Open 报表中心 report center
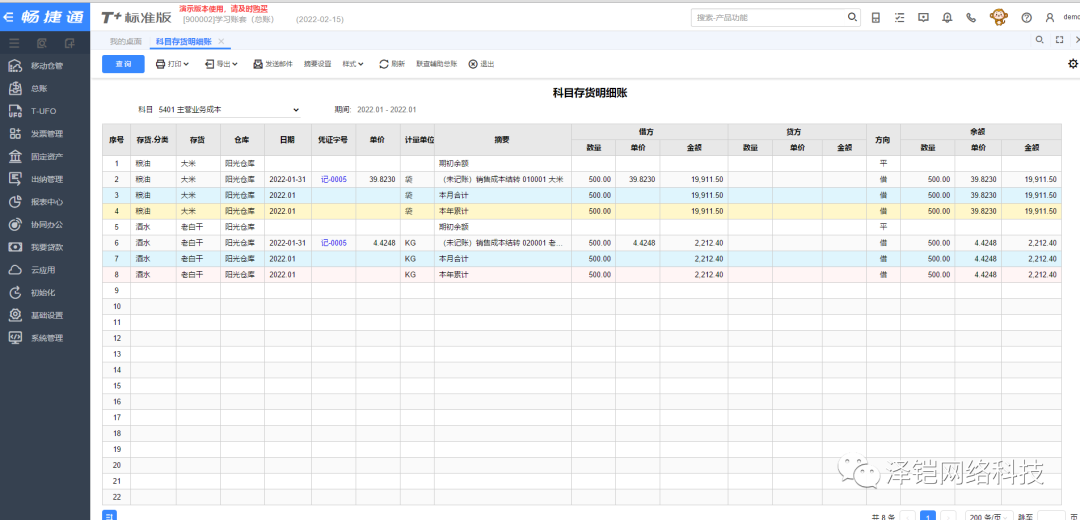This screenshot has height=520, width=1080. click(46, 201)
